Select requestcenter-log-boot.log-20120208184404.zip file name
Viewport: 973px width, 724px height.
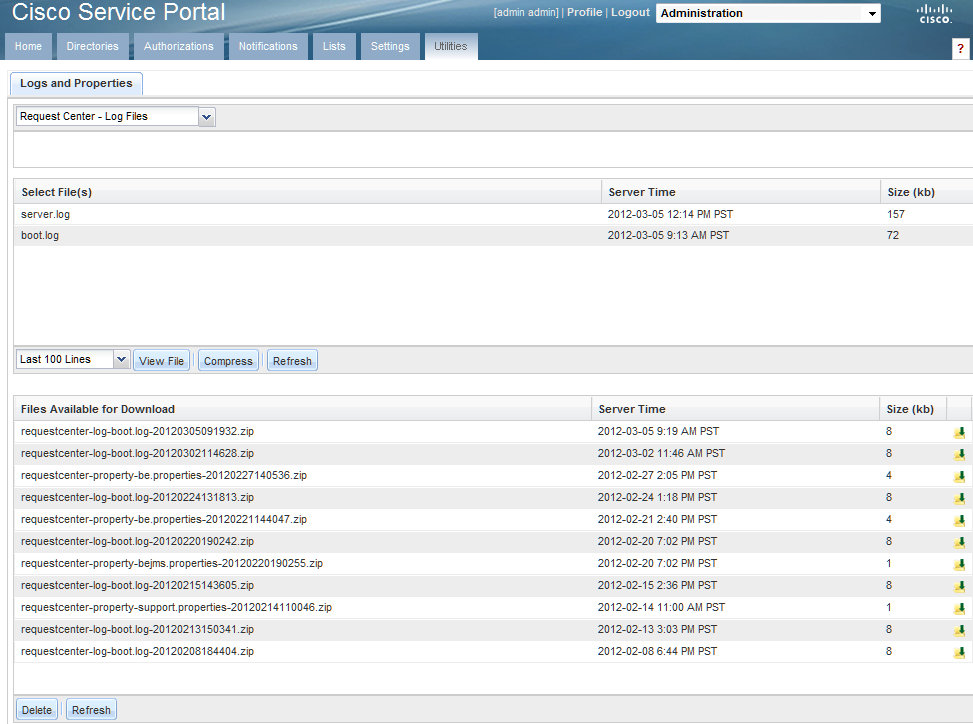pyautogui.click(x=137, y=651)
